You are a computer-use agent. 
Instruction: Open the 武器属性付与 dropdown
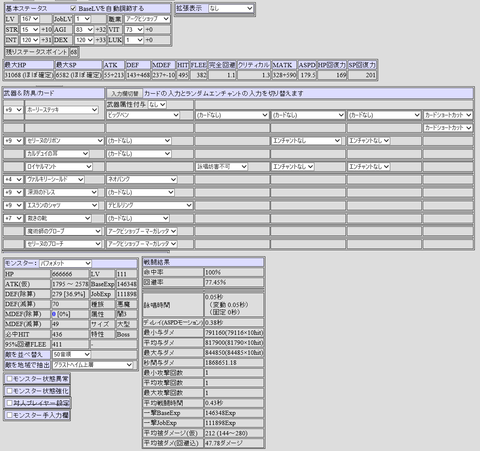(157, 105)
